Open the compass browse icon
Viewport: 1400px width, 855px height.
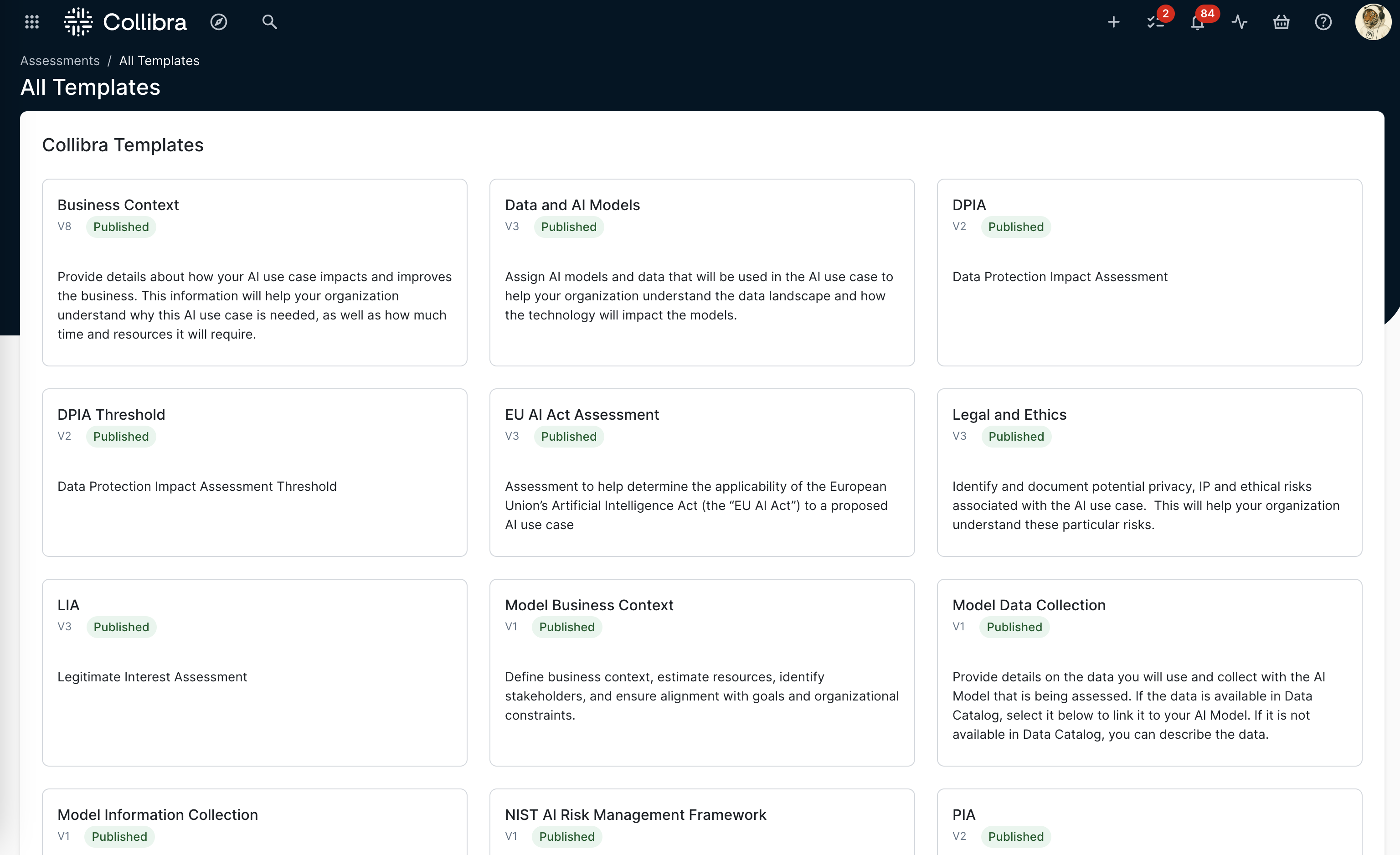pos(219,22)
